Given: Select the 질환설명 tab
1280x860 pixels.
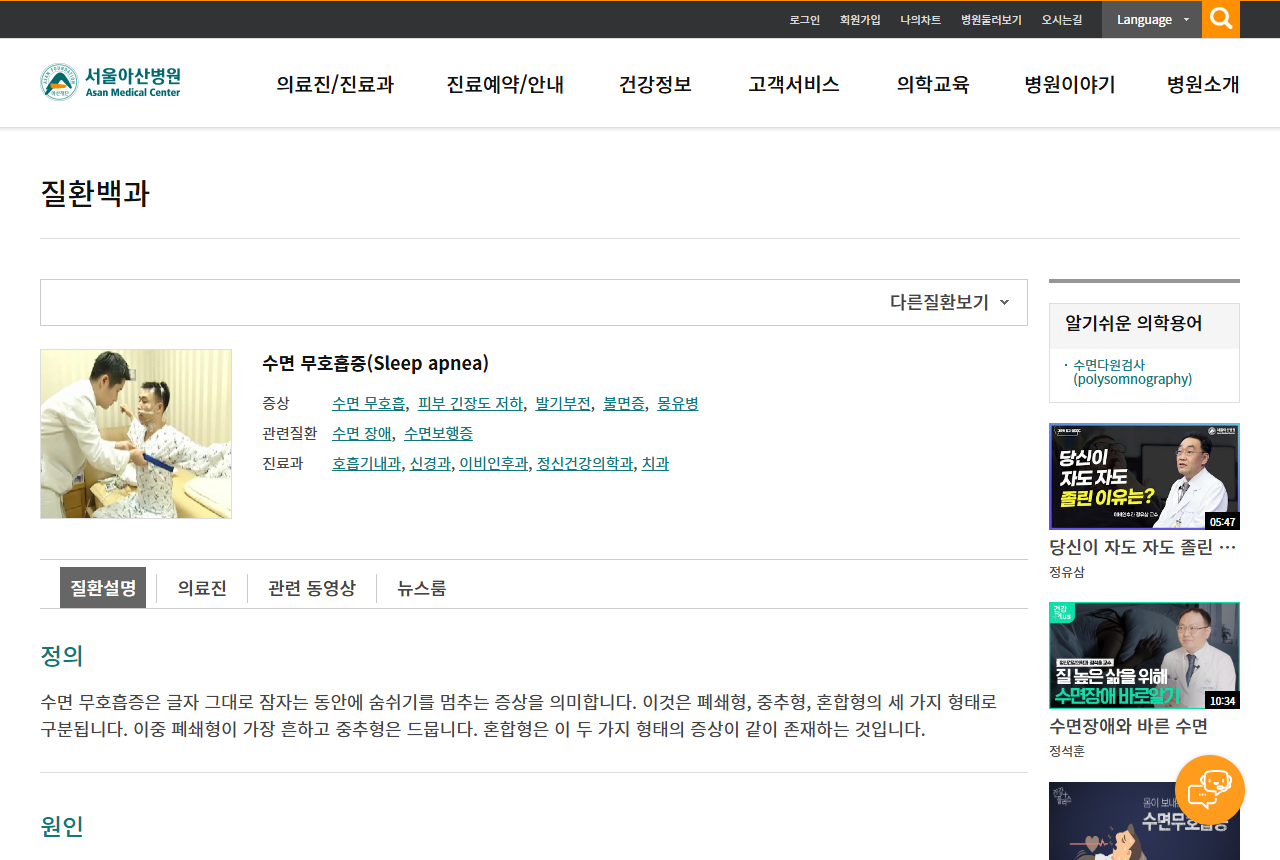Looking at the screenshot, I should [x=103, y=588].
